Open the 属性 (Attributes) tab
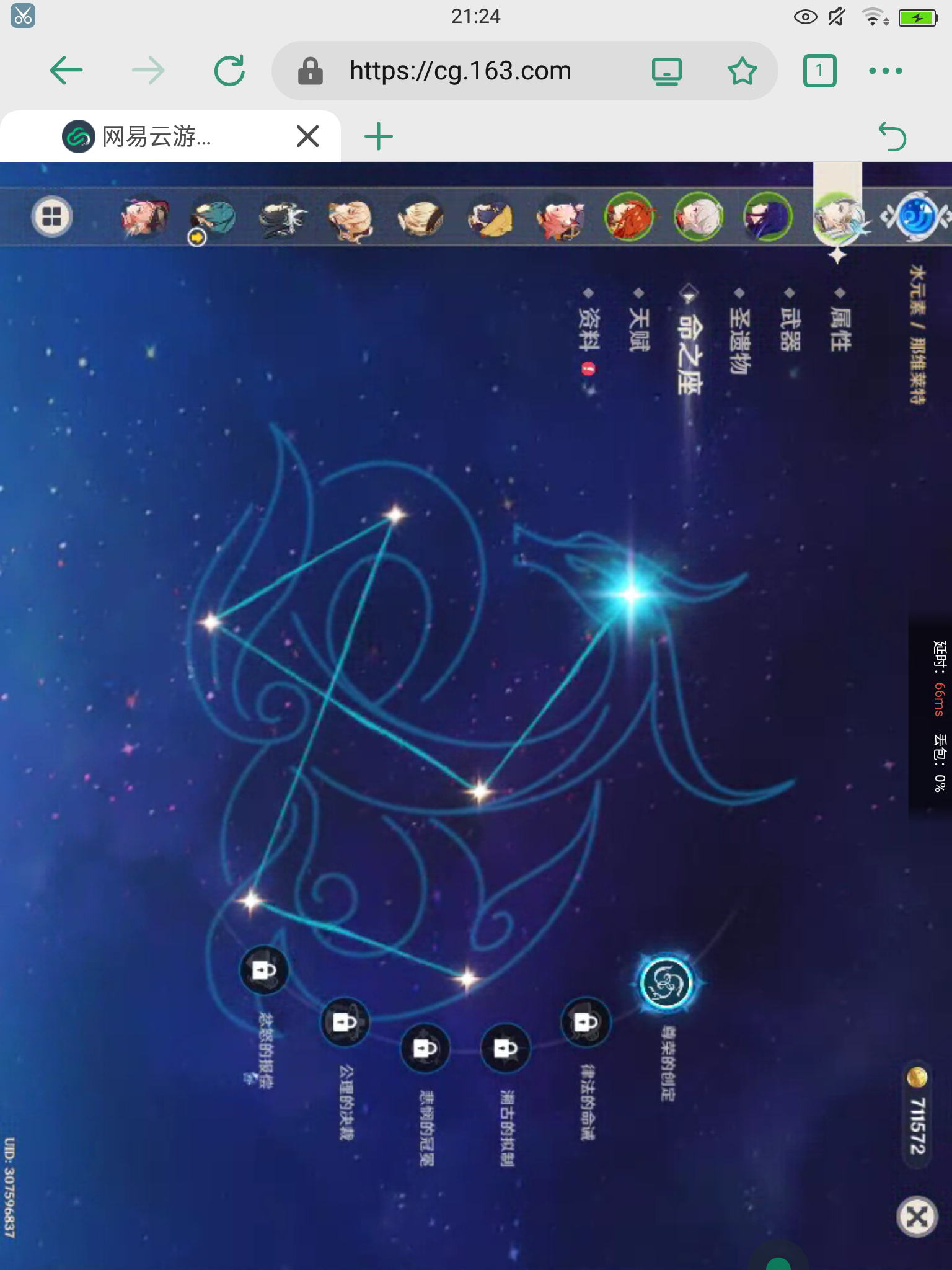Image resolution: width=952 pixels, height=1270 pixels. (840, 329)
